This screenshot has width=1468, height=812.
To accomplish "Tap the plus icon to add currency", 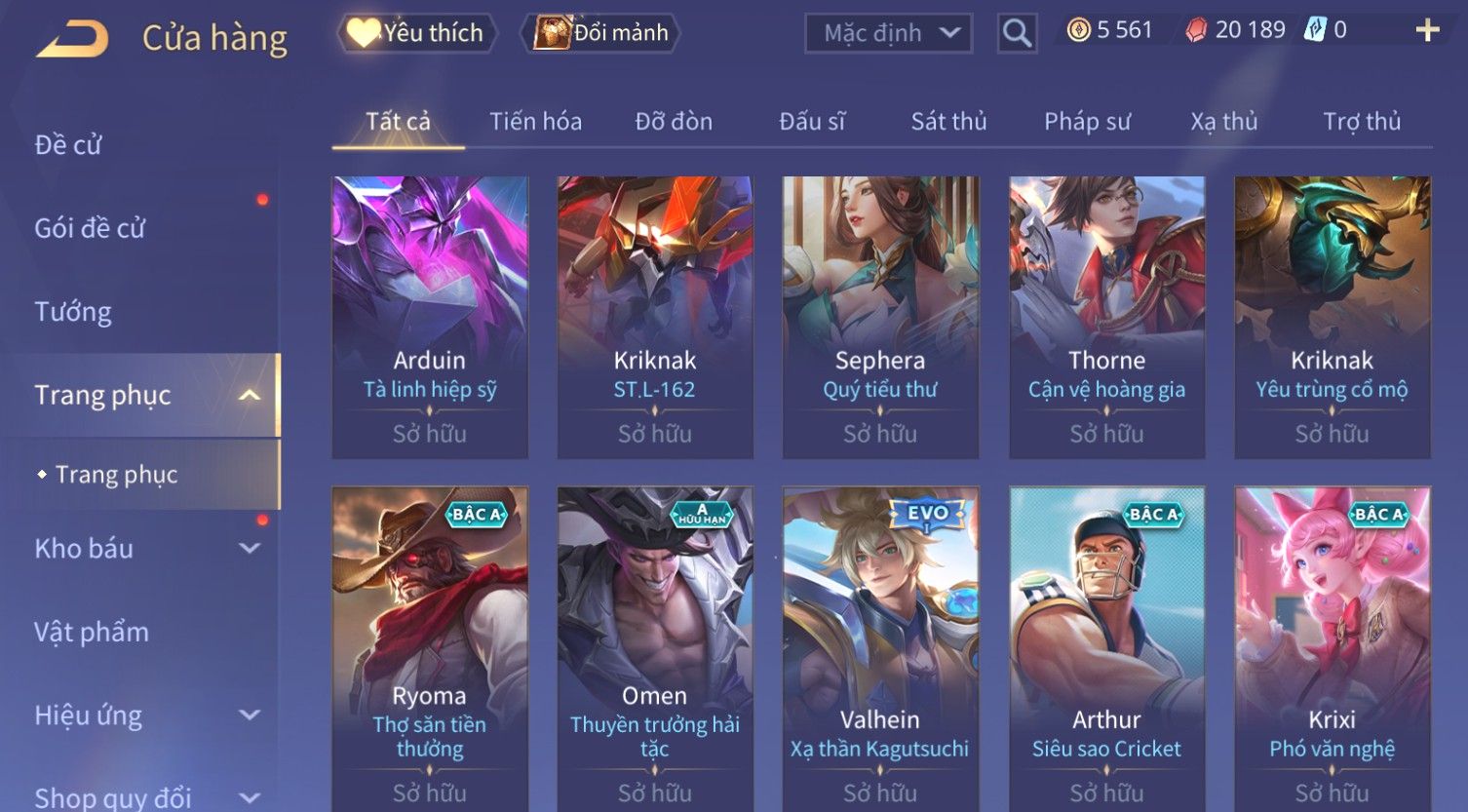I will tap(1427, 31).
